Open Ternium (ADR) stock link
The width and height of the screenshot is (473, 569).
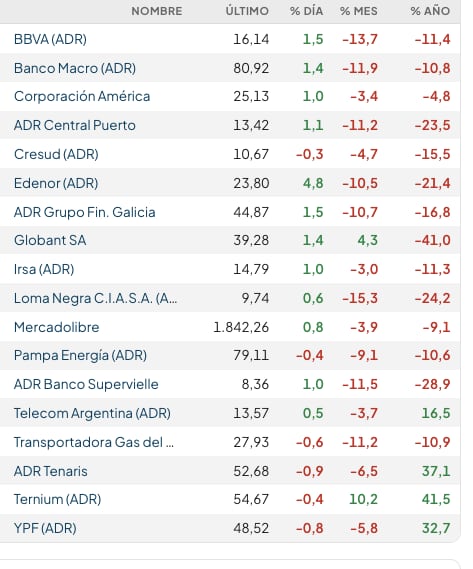pyautogui.click(x=57, y=499)
